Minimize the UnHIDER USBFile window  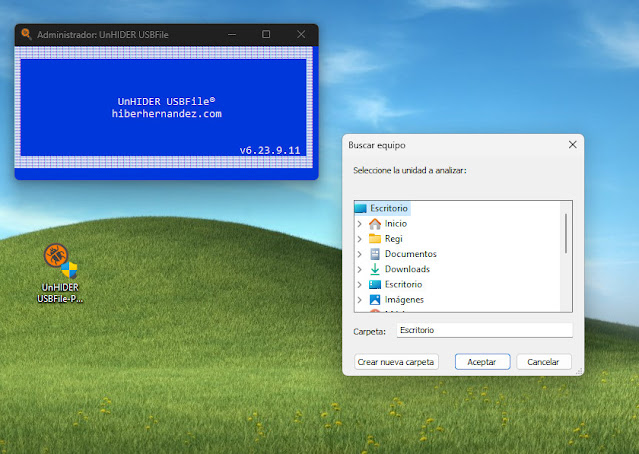click(x=232, y=34)
